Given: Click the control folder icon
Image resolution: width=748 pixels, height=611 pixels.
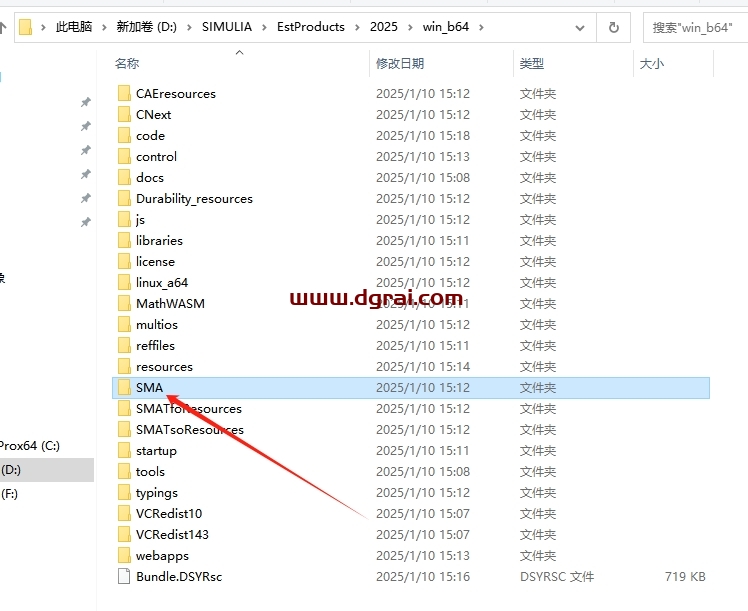Looking at the screenshot, I should click(x=124, y=156).
